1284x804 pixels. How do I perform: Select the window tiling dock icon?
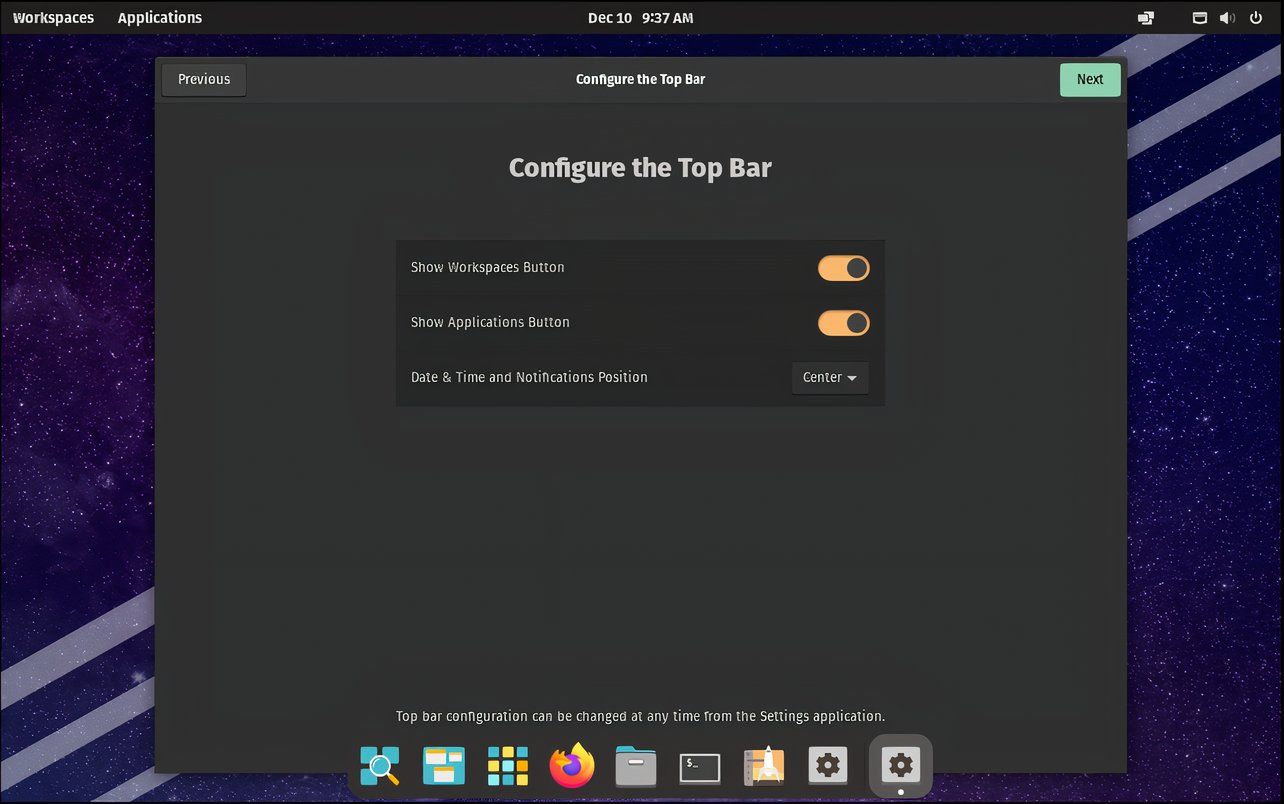[x=443, y=766]
